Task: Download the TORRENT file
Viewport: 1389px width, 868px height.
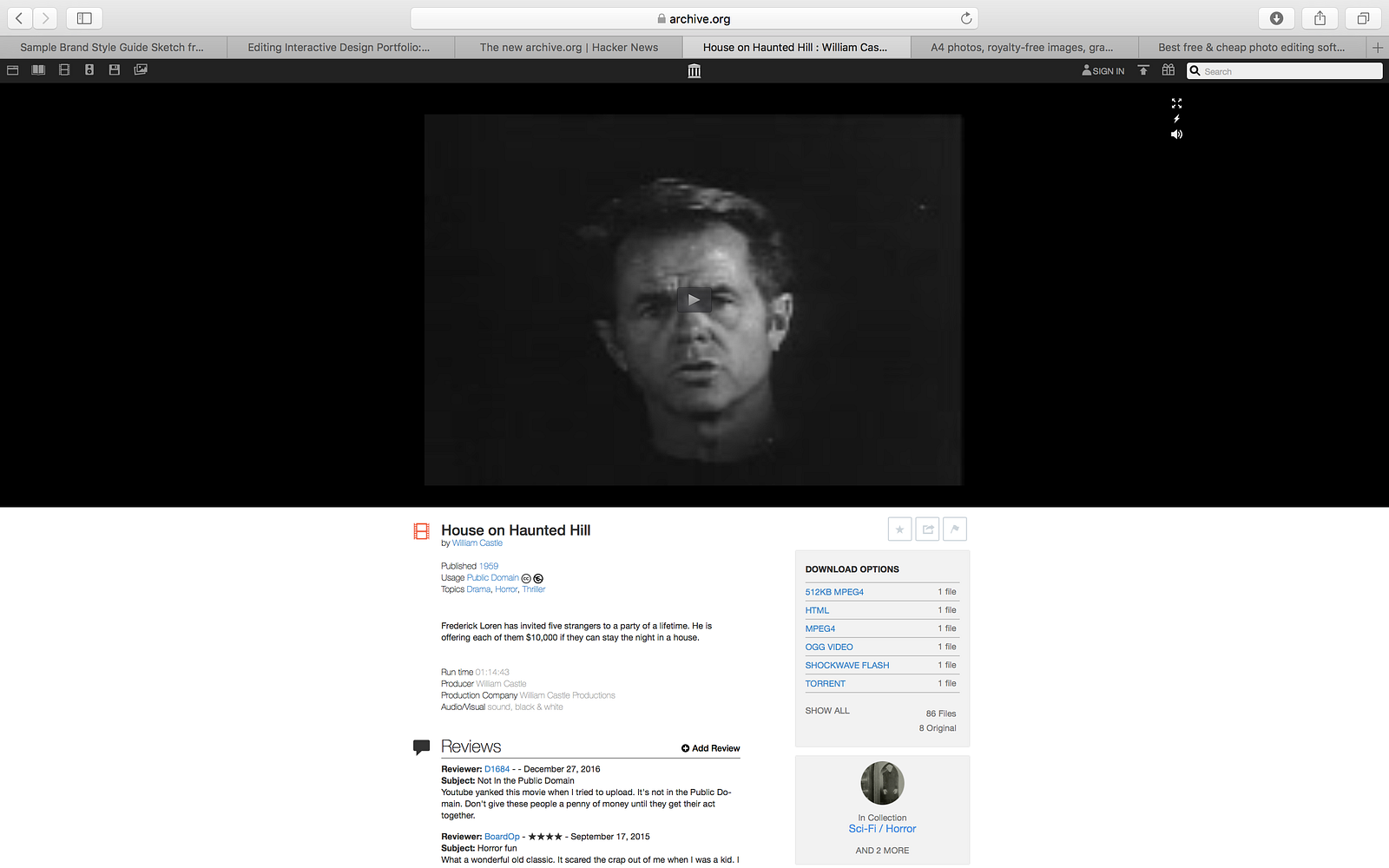Action: click(826, 683)
